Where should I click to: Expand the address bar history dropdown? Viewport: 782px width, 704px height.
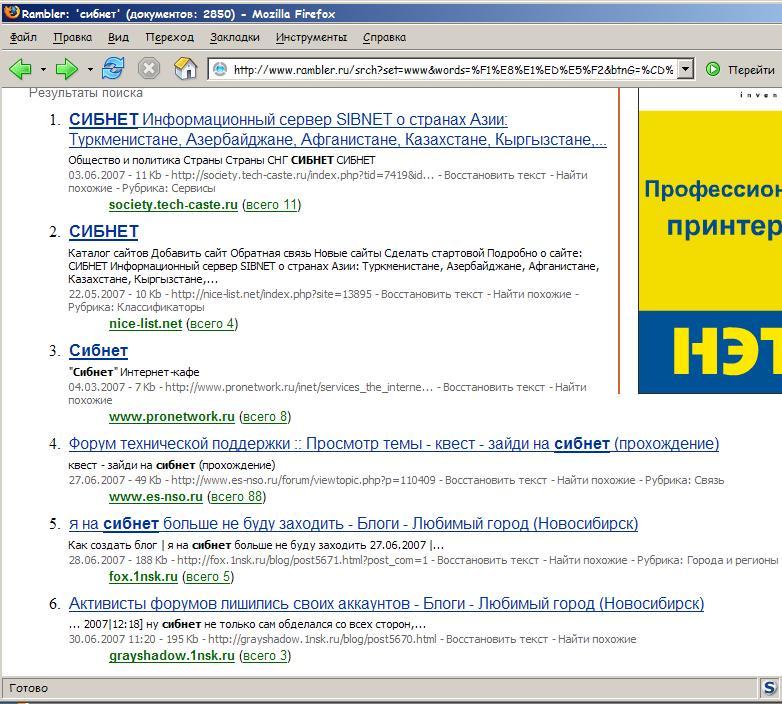pyautogui.click(x=686, y=69)
